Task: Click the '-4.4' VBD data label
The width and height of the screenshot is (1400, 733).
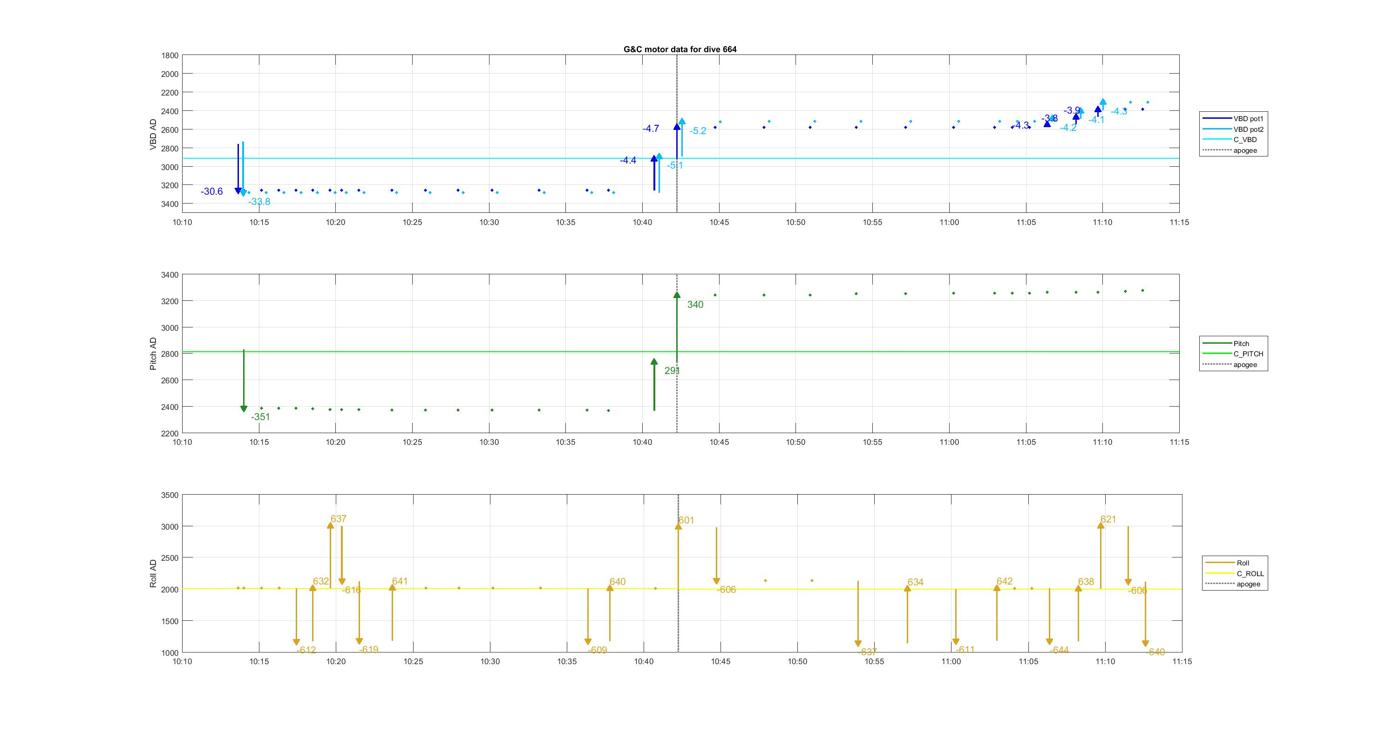Action: pyautogui.click(x=628, y=160)
